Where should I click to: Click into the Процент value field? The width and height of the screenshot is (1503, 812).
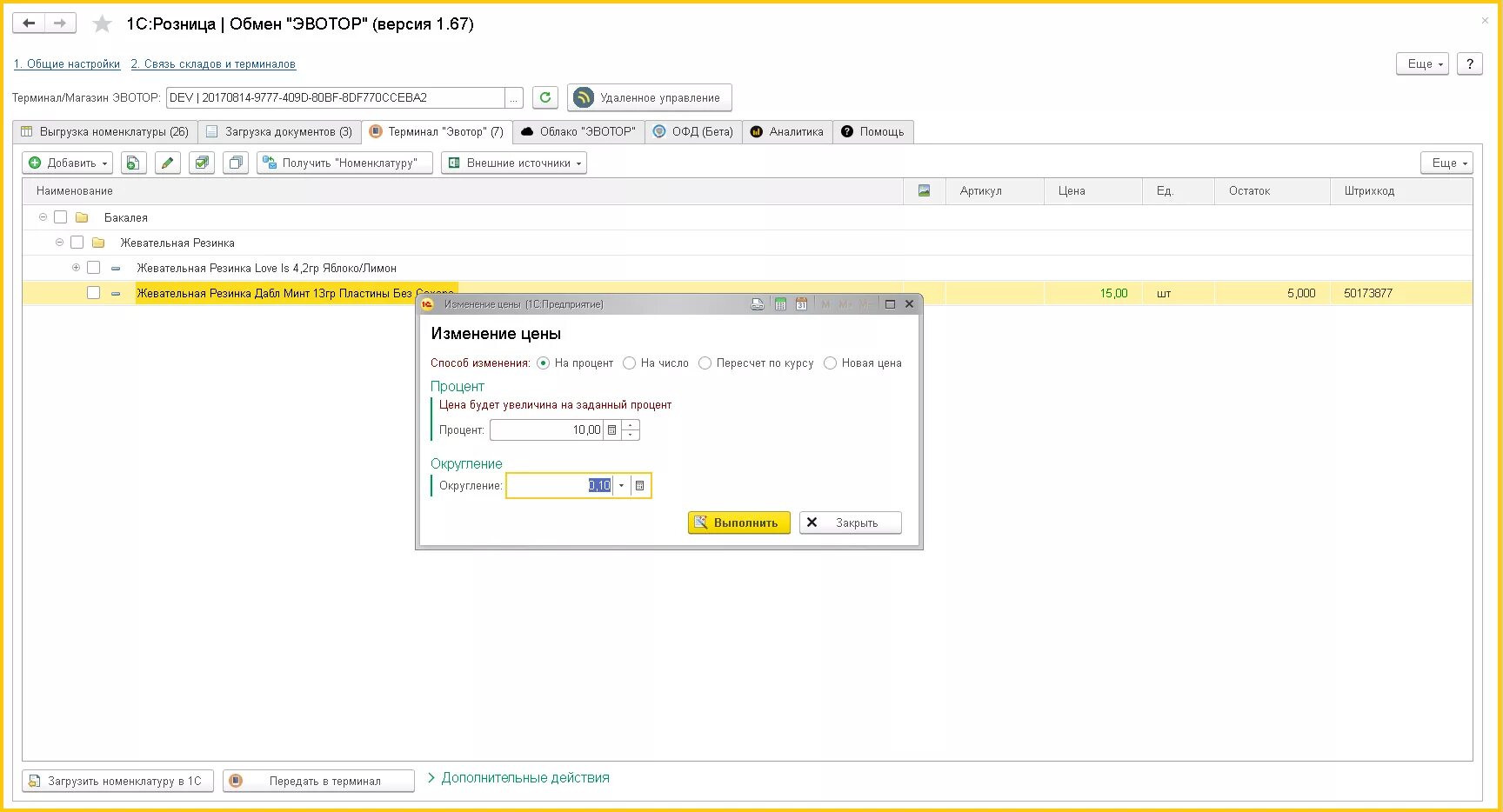point(546,429)
